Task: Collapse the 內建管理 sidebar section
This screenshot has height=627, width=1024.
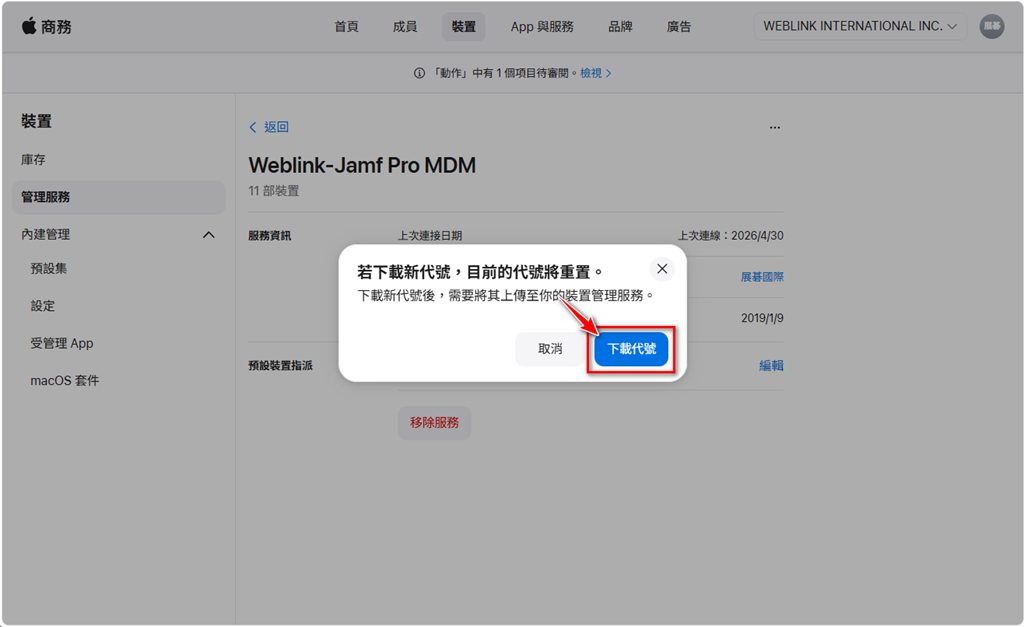Action: (208, 235)
